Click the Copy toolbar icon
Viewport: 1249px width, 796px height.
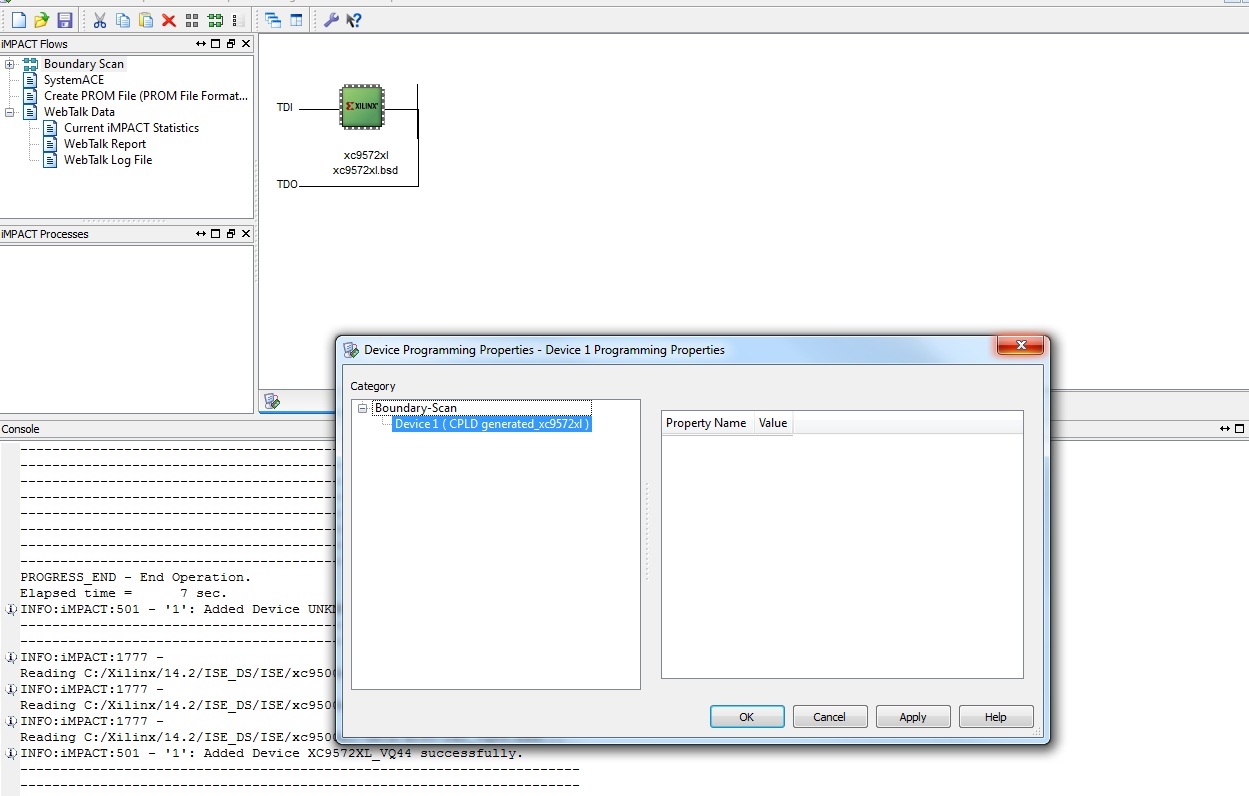[123, 20]
